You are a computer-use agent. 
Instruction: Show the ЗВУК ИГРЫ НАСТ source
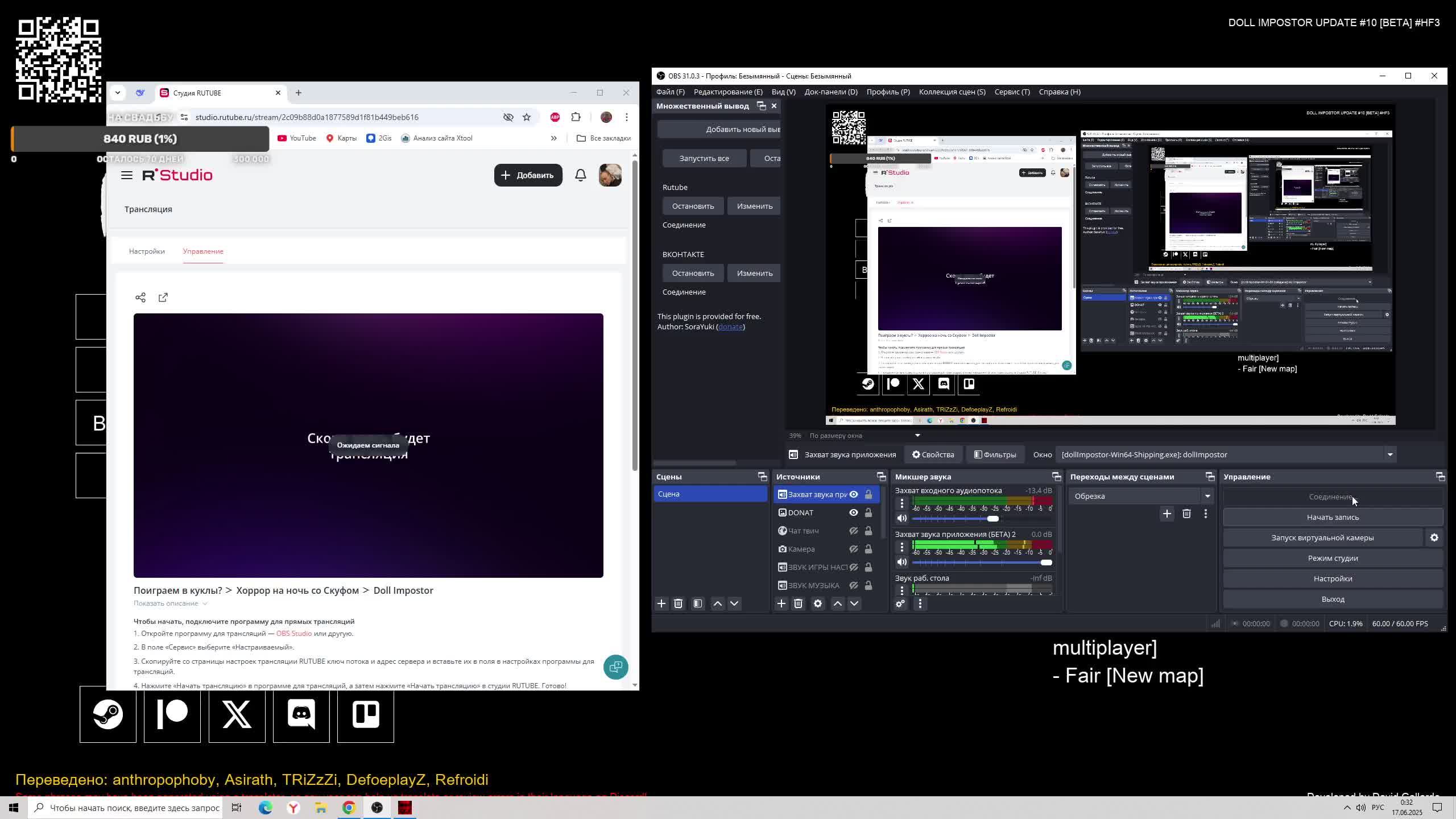click(x=854, y=567)
